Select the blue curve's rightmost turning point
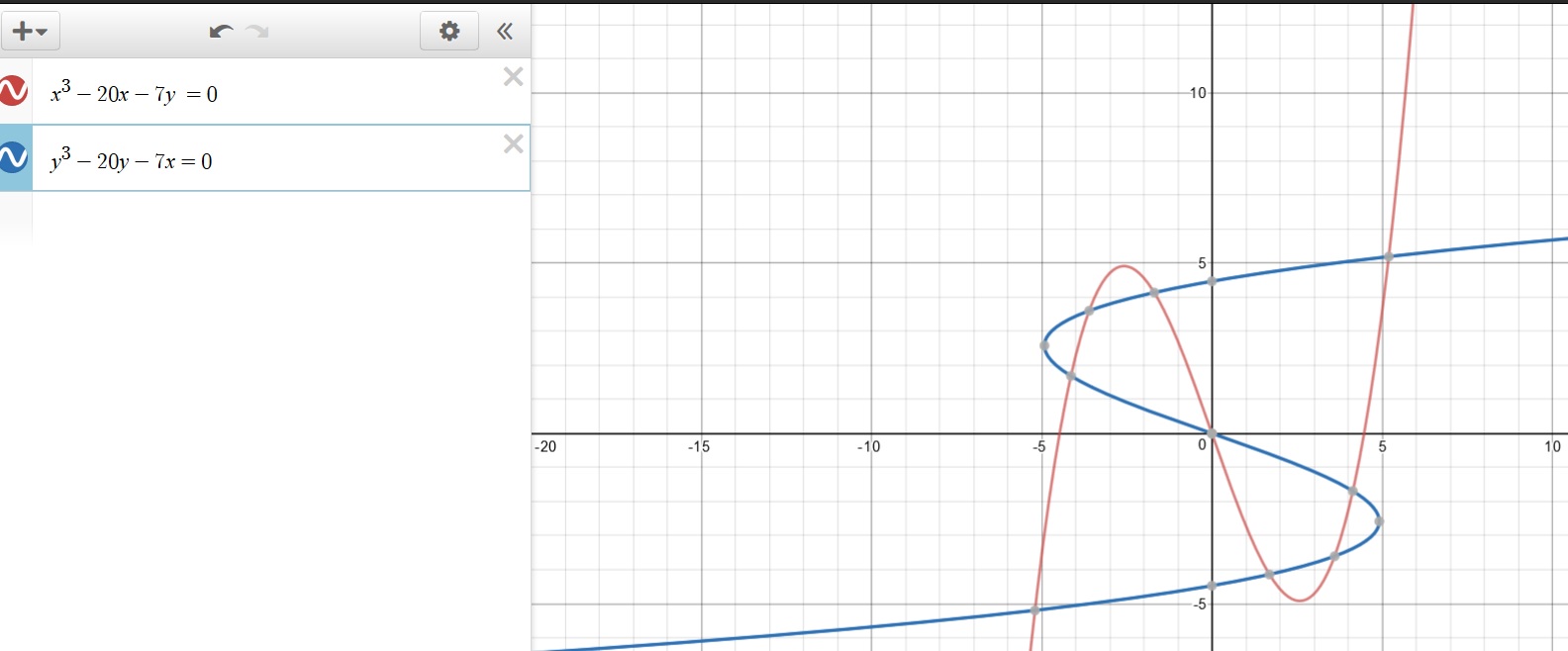This screenshot has width=1568, height=651. coord(1379,521)
